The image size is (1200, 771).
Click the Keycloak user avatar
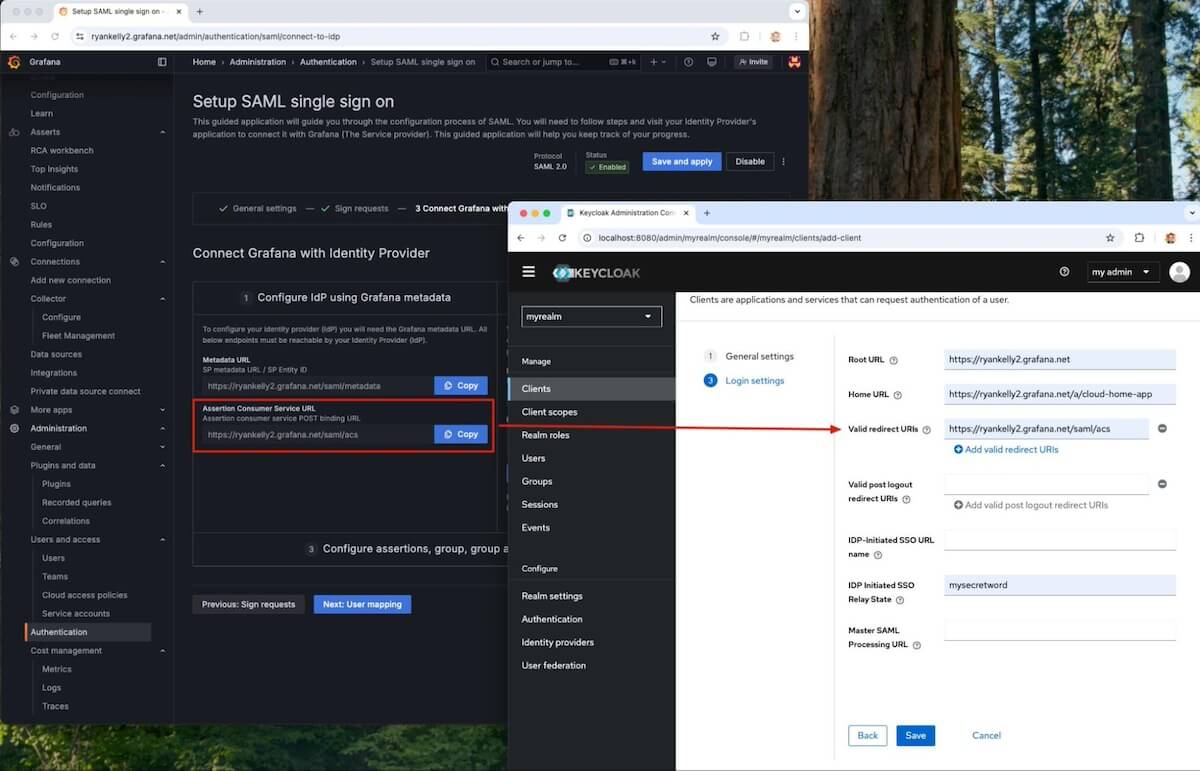pyautogui.click(x=1179, y=272)
